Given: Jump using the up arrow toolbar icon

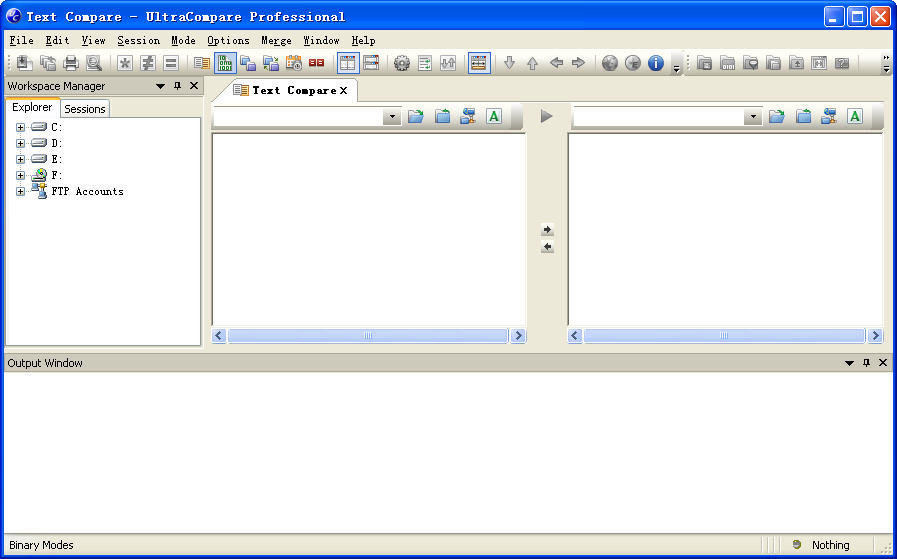Looking at the screenshot, I should pyautogui.click(x=532, y=63).
